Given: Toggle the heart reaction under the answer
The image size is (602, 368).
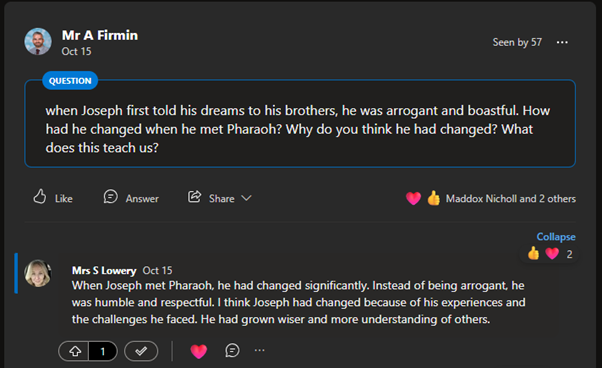Looking at the screenshot, I should 198,351.
